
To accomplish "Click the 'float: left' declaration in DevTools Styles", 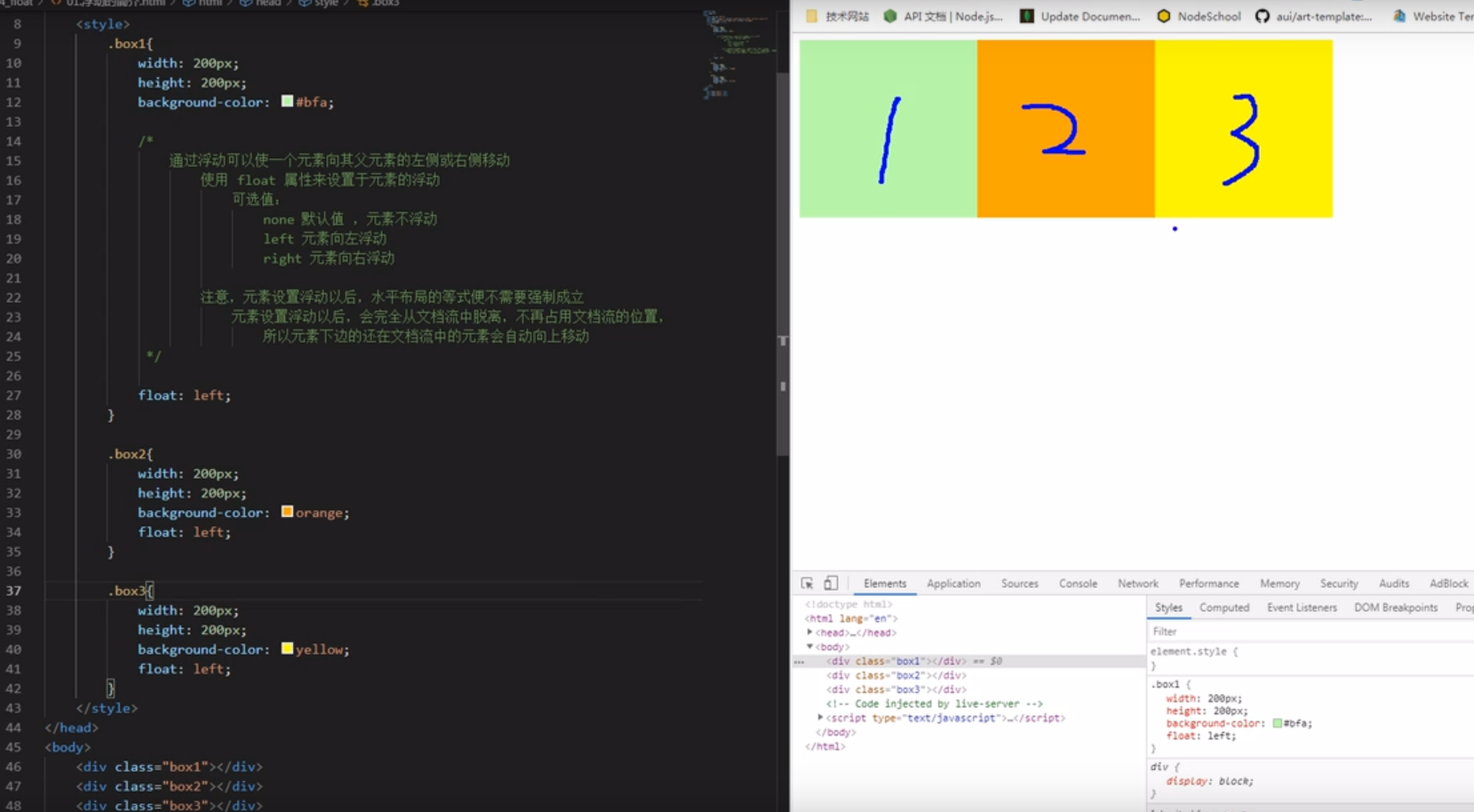I will pyautogui.click(x=1200, y=736).
